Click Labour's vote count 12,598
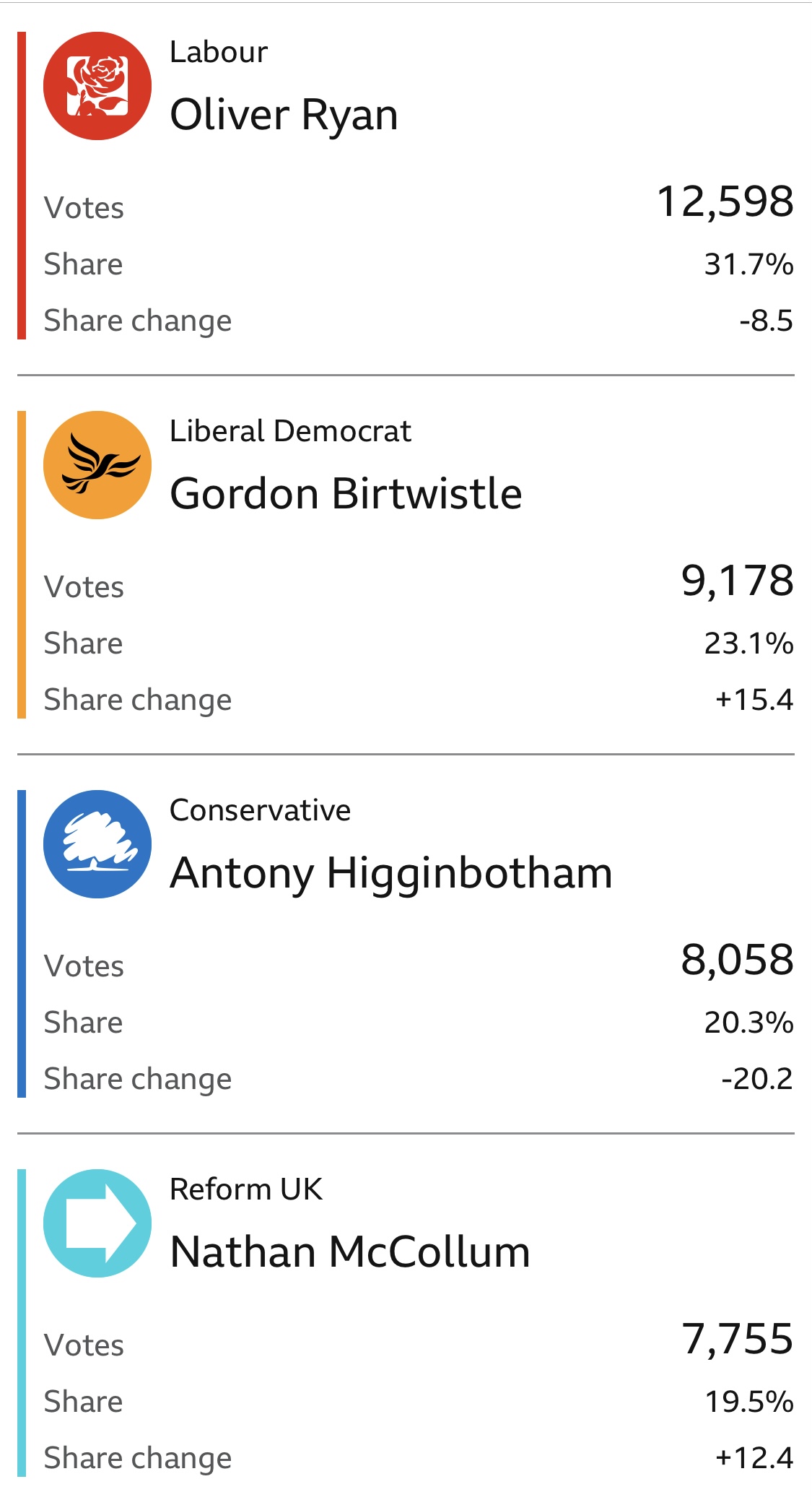The width and height of the screenshot is (812, 1505). [x=725, y=201]
